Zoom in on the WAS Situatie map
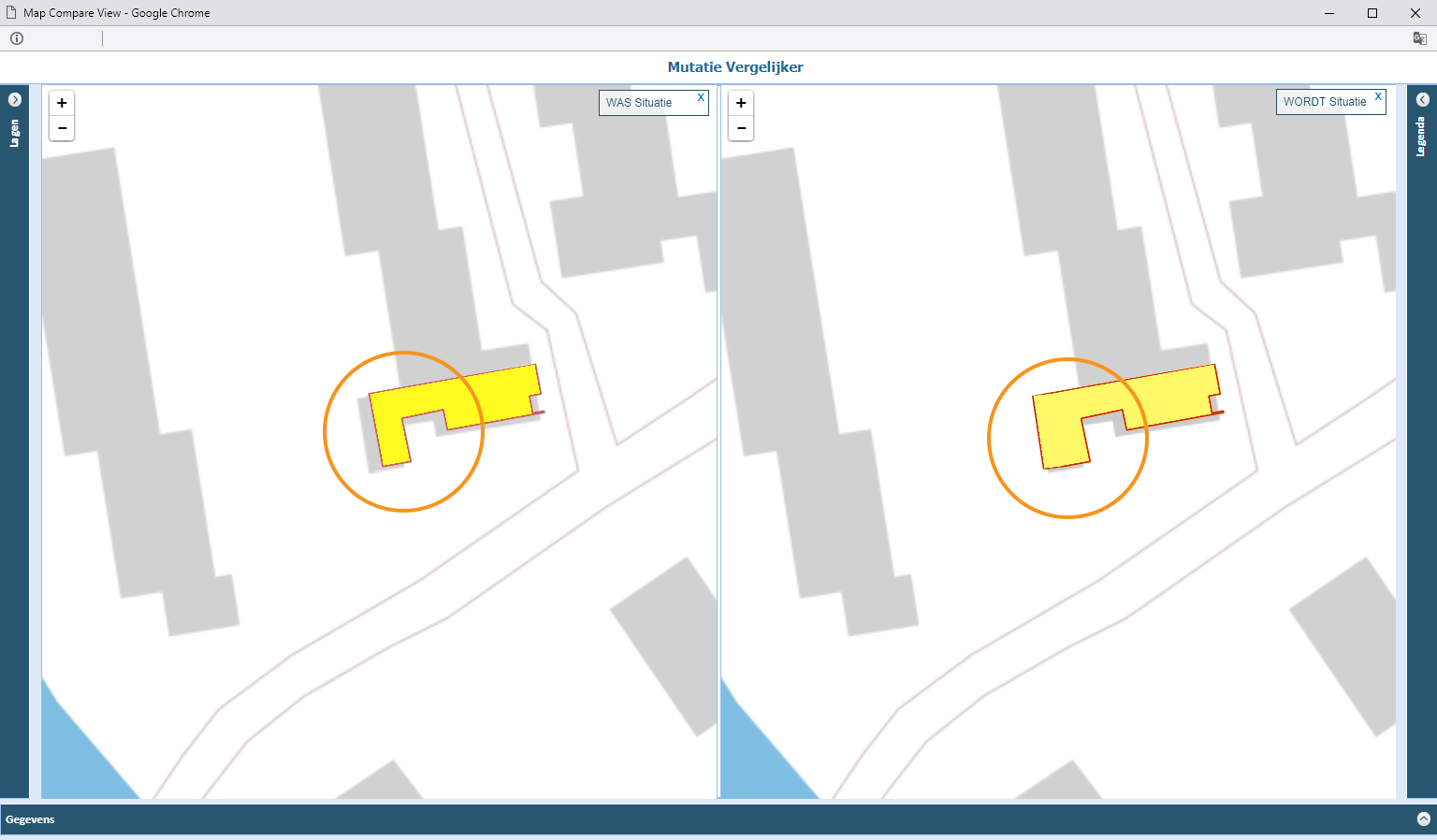The height and width of the screenshot is (840, 1437). coord(62,103)
